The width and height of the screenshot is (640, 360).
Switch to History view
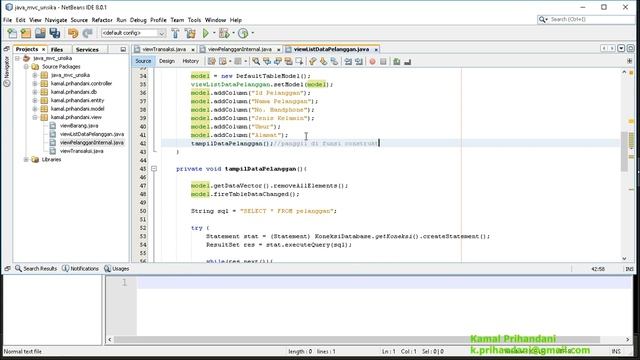[x=191, y=61]
